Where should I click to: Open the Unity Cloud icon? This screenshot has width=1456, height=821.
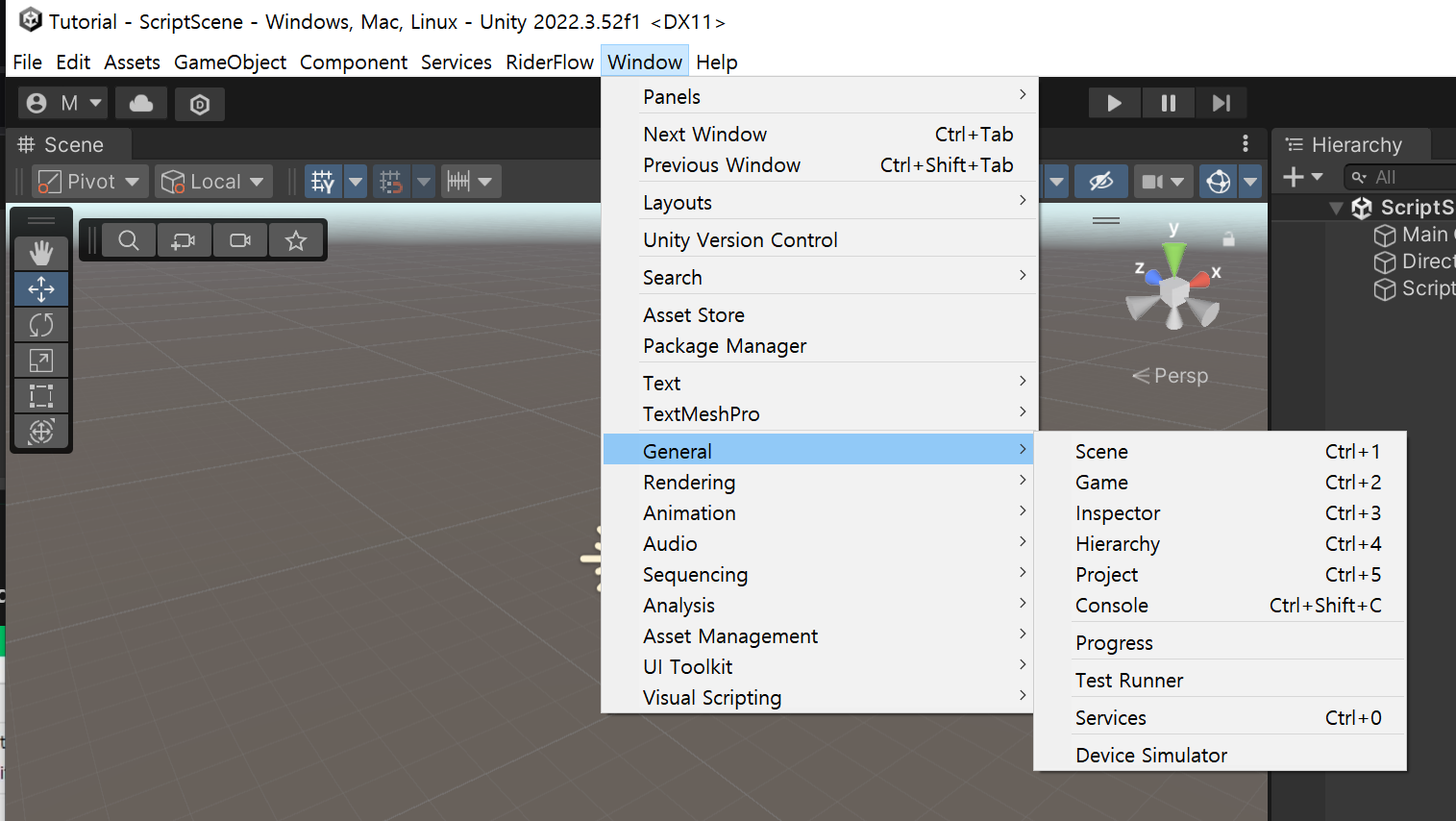coord(141,104)
